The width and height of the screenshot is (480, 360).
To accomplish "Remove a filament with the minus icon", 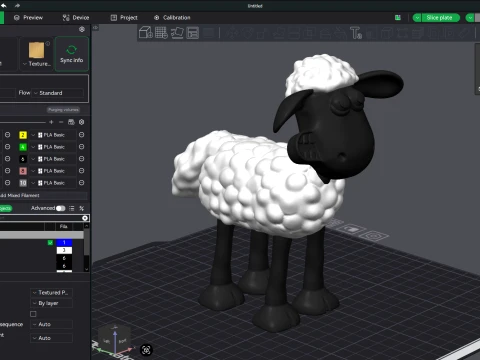I will coord(61,122).
